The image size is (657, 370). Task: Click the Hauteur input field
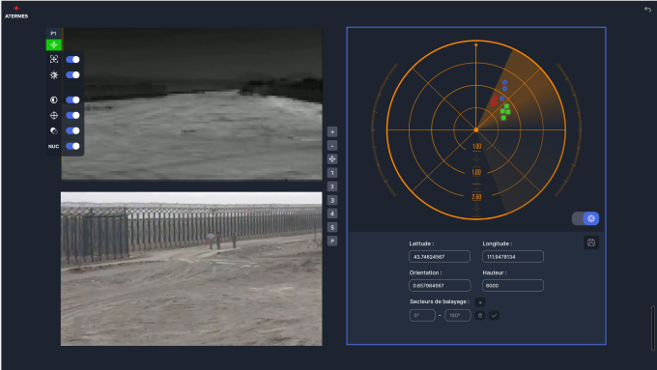[513, 285]
